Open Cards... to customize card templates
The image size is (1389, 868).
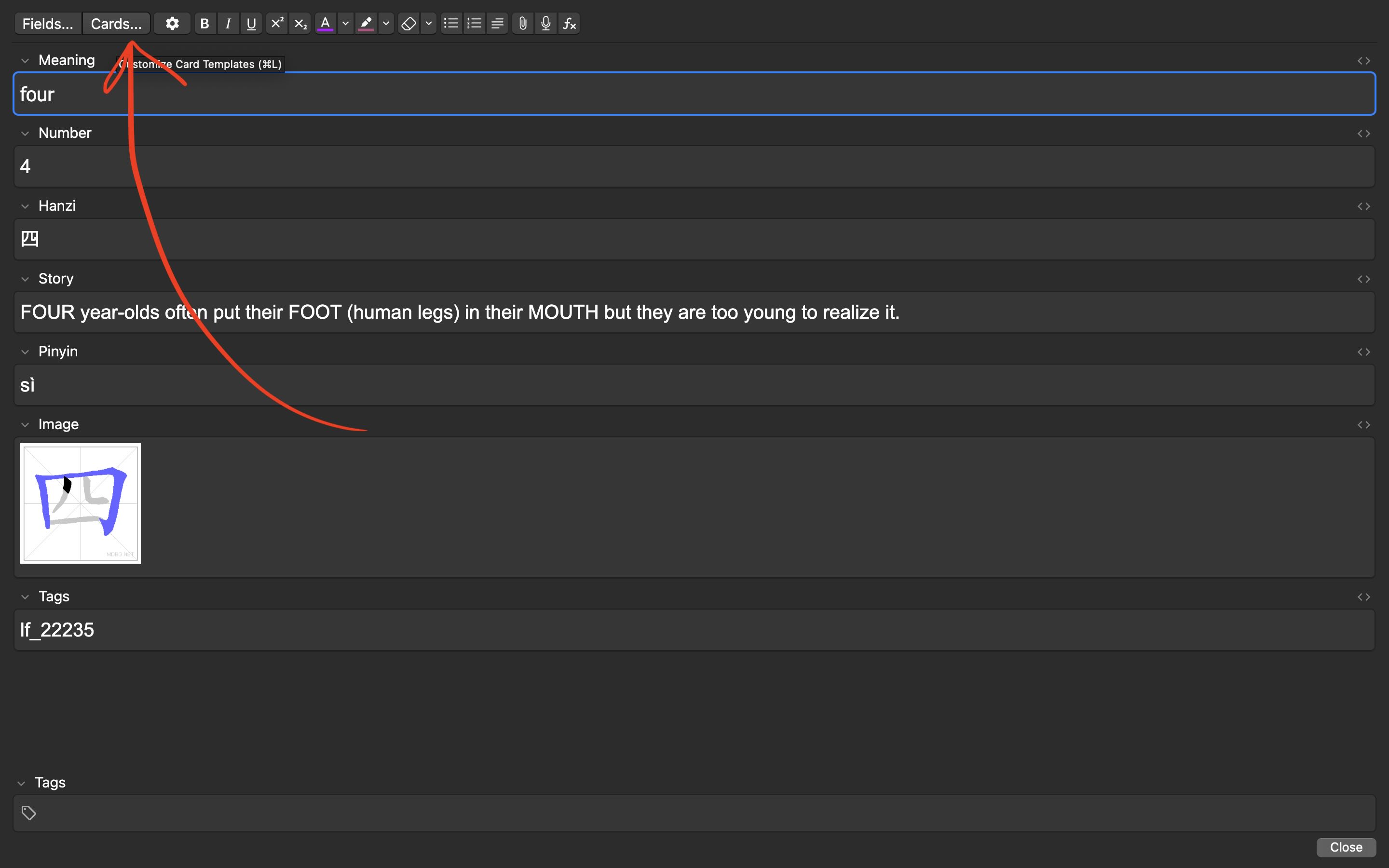[116, 23]
